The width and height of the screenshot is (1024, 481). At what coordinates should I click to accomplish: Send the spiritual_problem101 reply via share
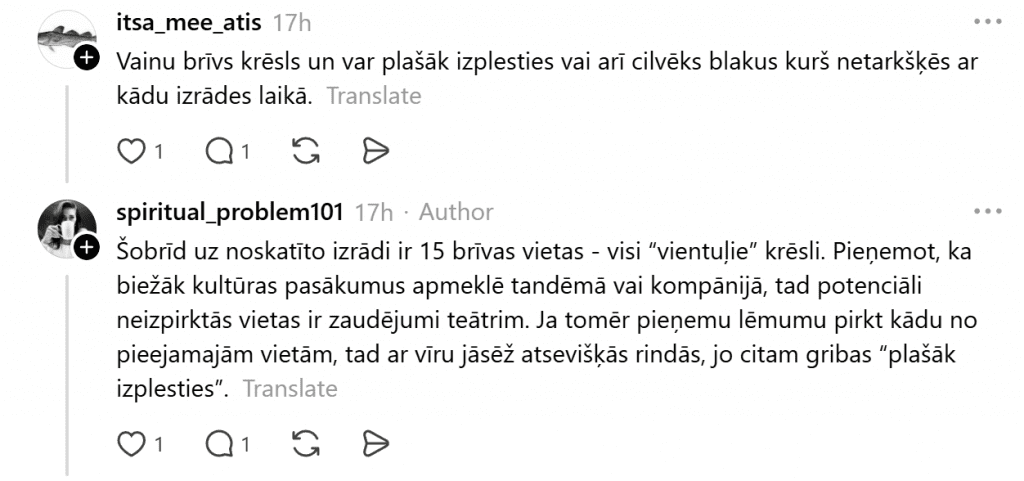click(374, 441)
